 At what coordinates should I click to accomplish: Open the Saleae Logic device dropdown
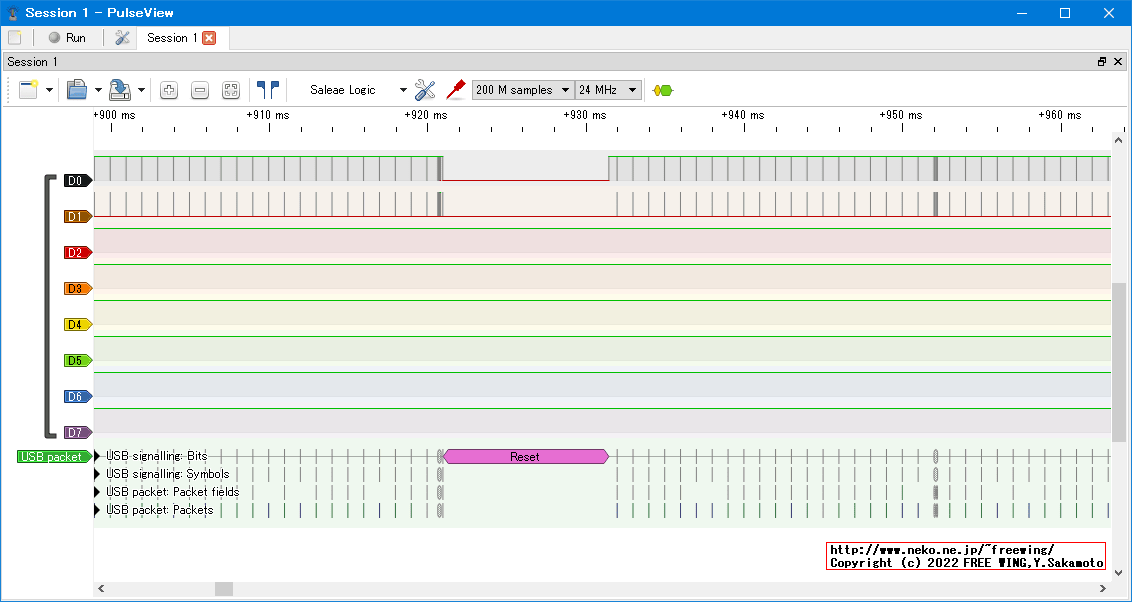[x=358, y=90]
